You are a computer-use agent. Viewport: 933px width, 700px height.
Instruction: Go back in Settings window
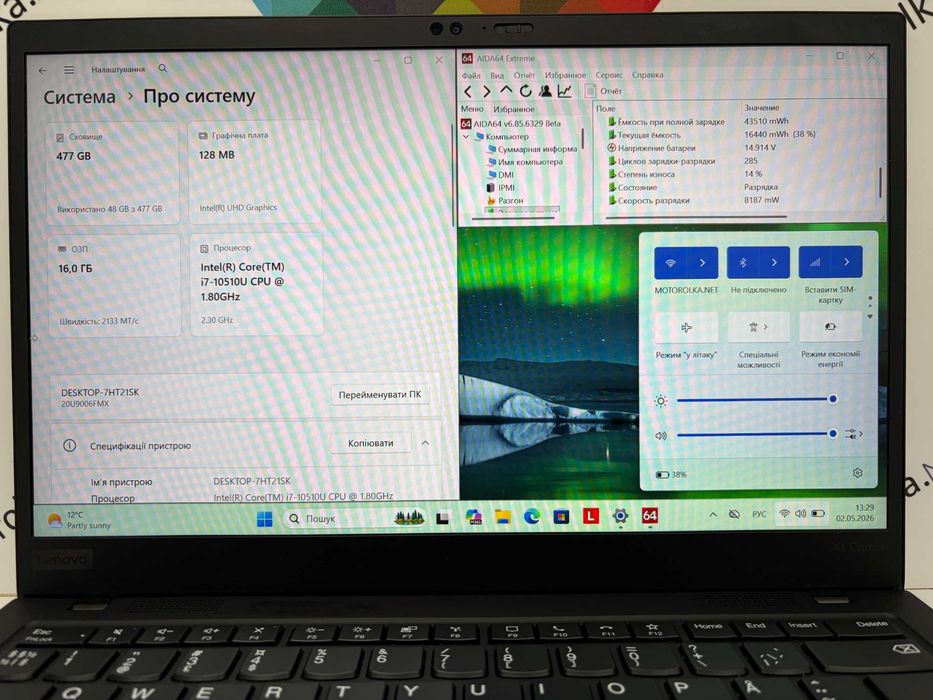coord(43,70)
